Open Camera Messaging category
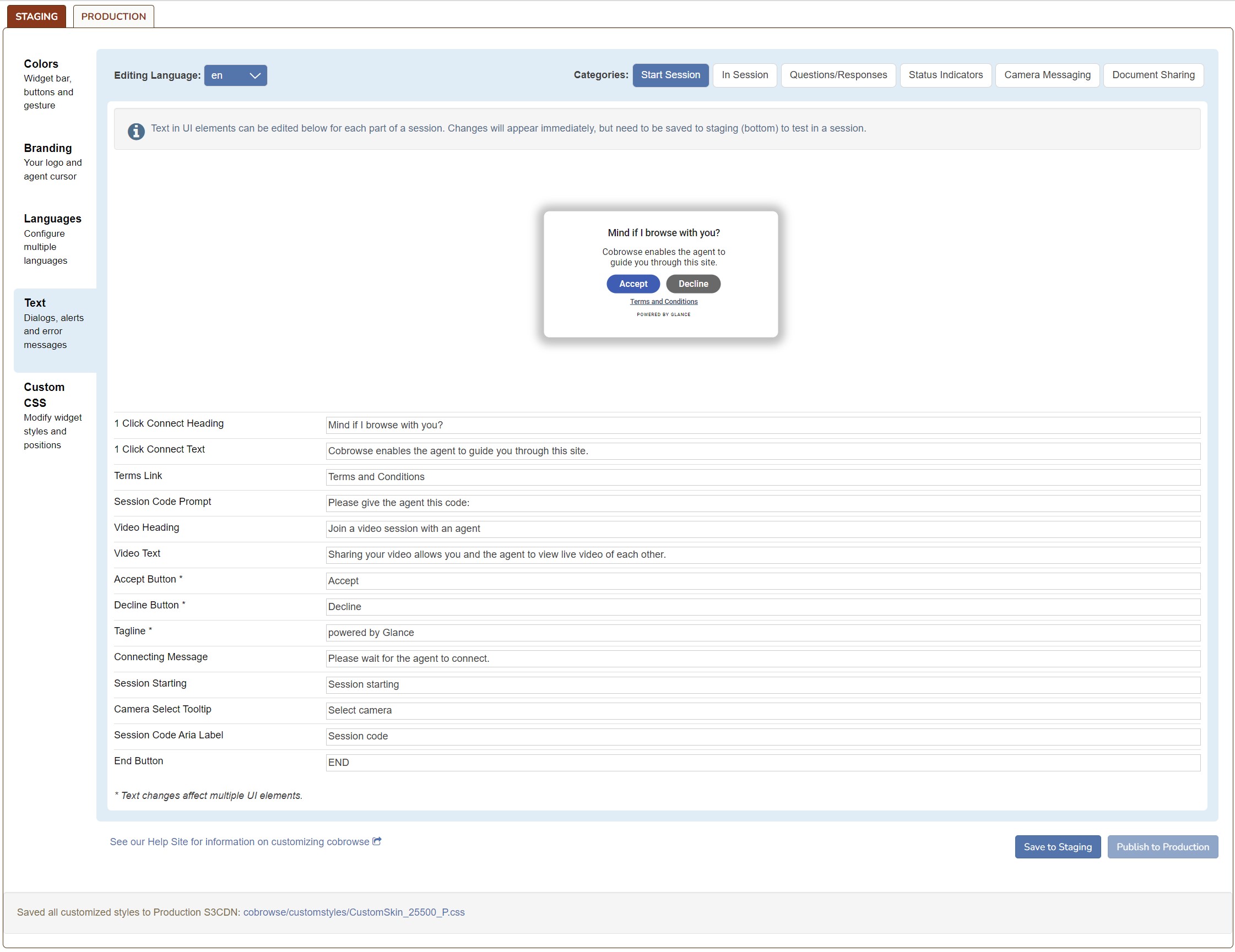Screen dimensions: 1235x952 tap(1047, 75)
